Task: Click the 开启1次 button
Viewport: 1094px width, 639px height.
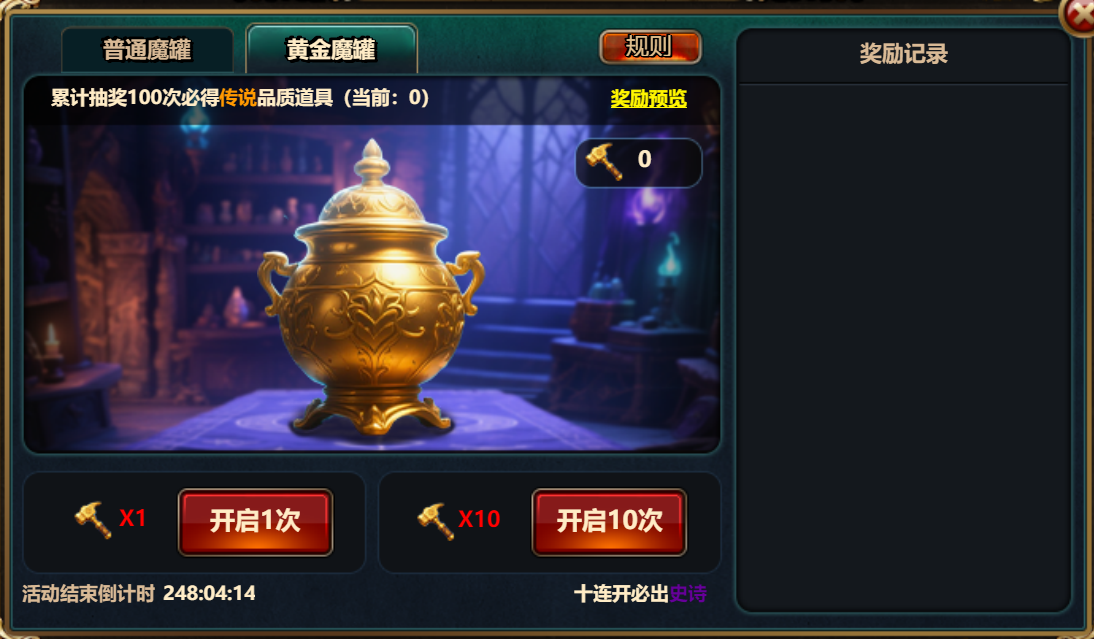Action: click(x=255, y=522)
